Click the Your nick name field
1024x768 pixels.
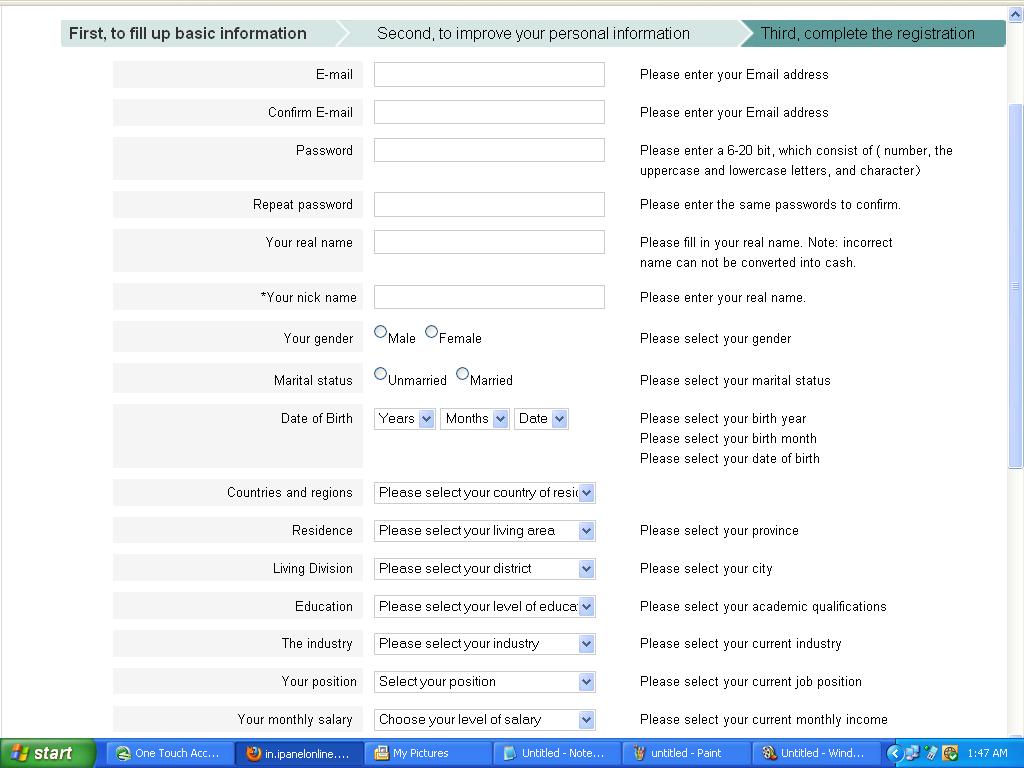pyautogui.click(x=489, y=297)
